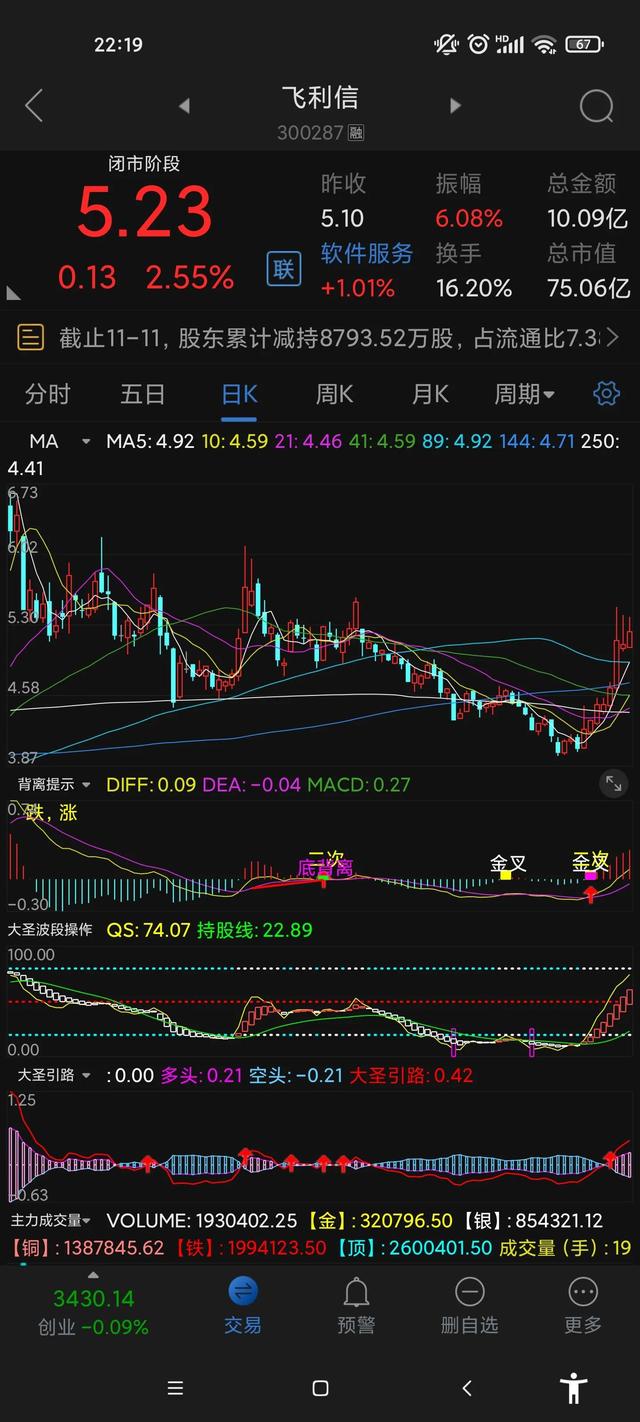Image resolution: width=640 pixels, height=1422 pixels.
Task: Expand chart to fullscreen icon
Action: [613, 784]
